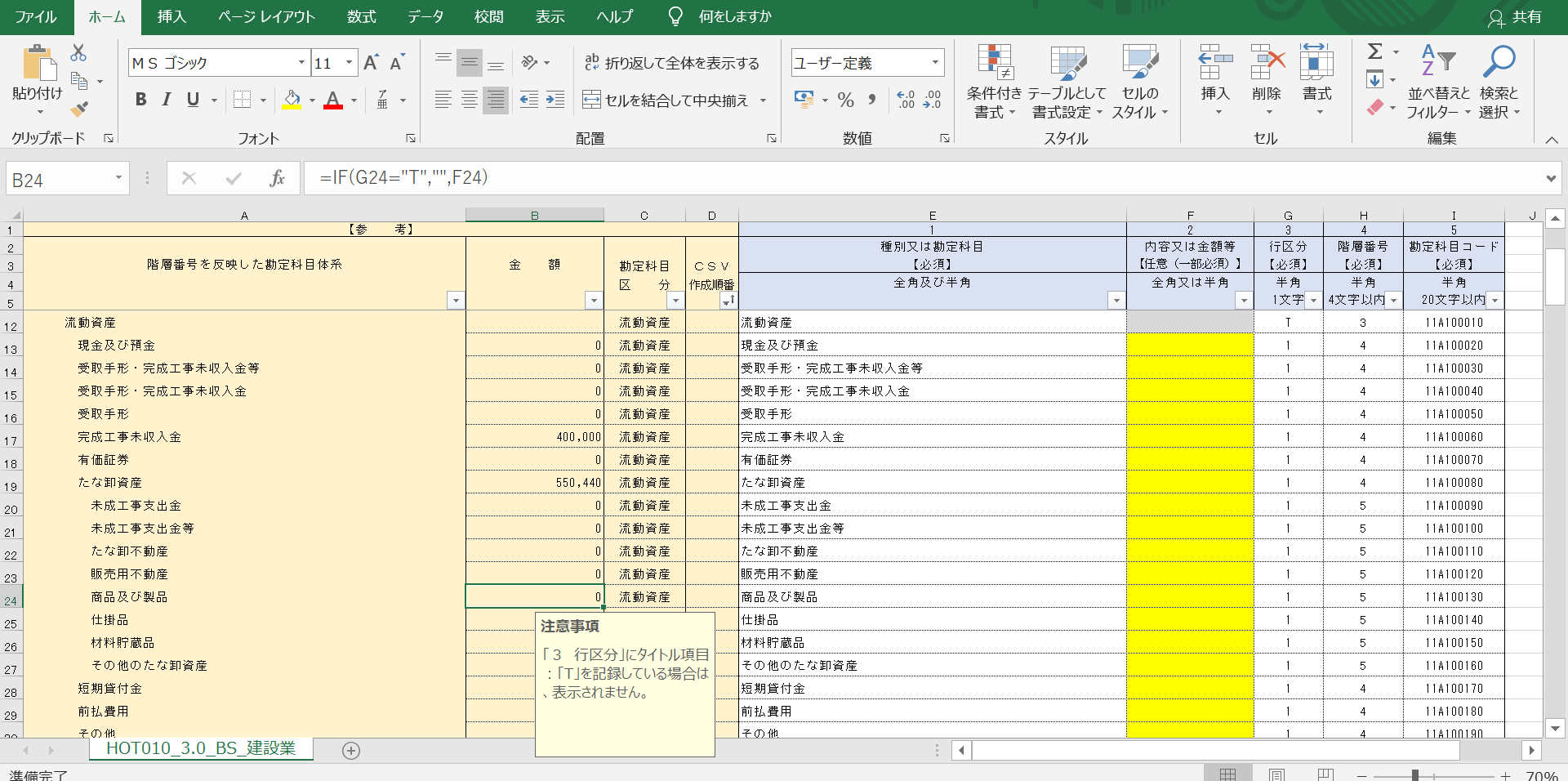Apply percent style format
Image resolution: width=1568 pixels, height=781 pixels.
[x=846, y=100]
